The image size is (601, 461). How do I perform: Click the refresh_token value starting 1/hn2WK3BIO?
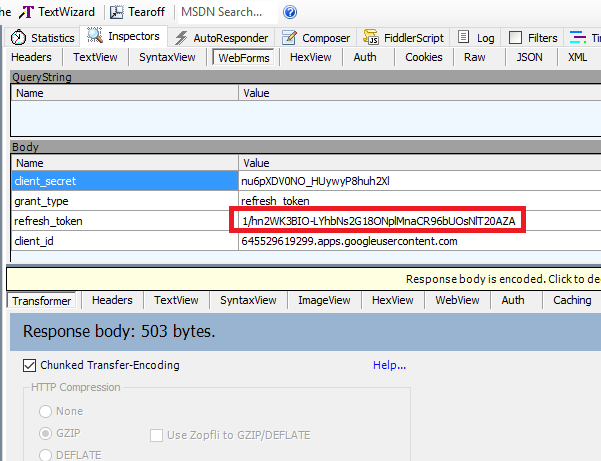pyautogui.click(x=379, y=221)
